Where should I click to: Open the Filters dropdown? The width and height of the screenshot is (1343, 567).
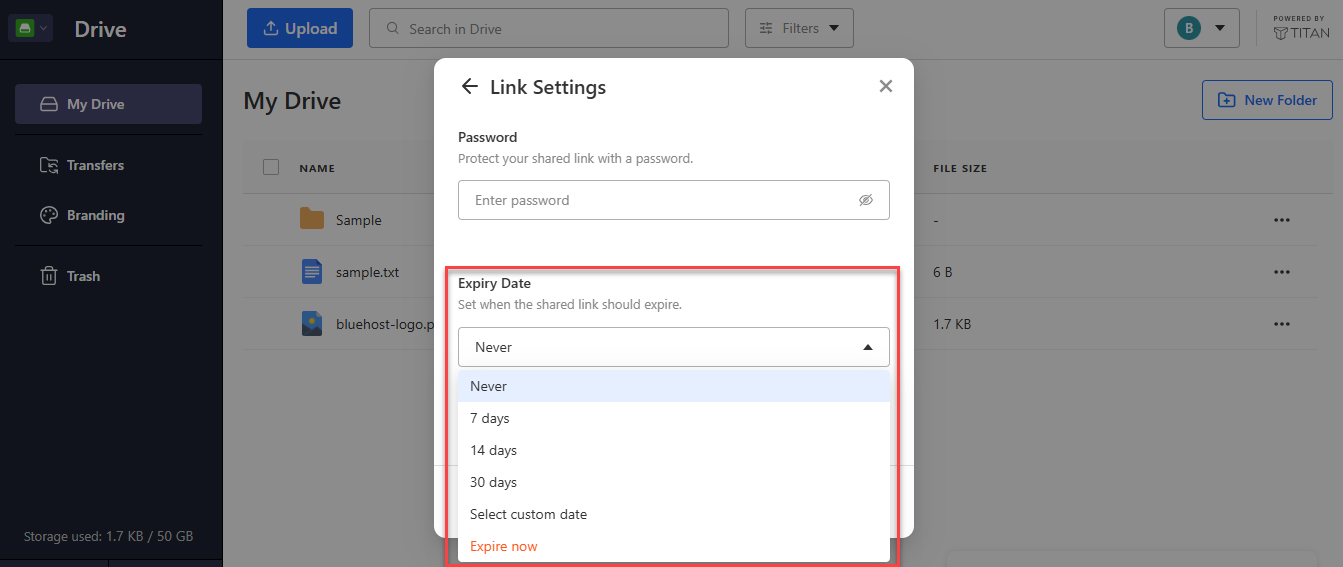point(799,28)
